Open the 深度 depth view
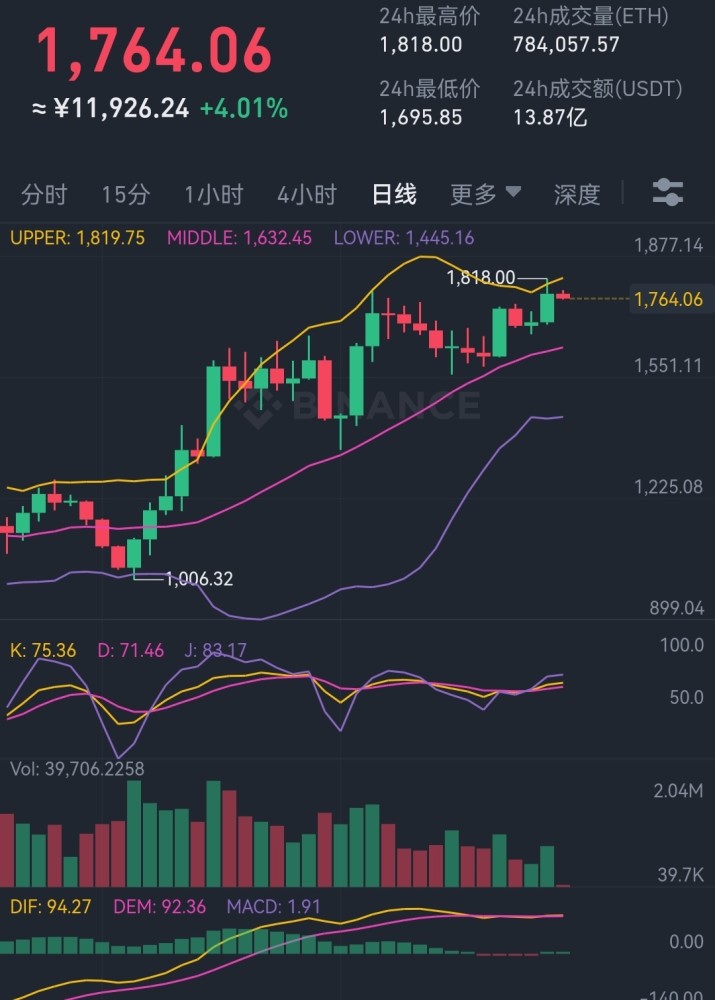This screenshot has height=1000, width=715. coord(577,194)
